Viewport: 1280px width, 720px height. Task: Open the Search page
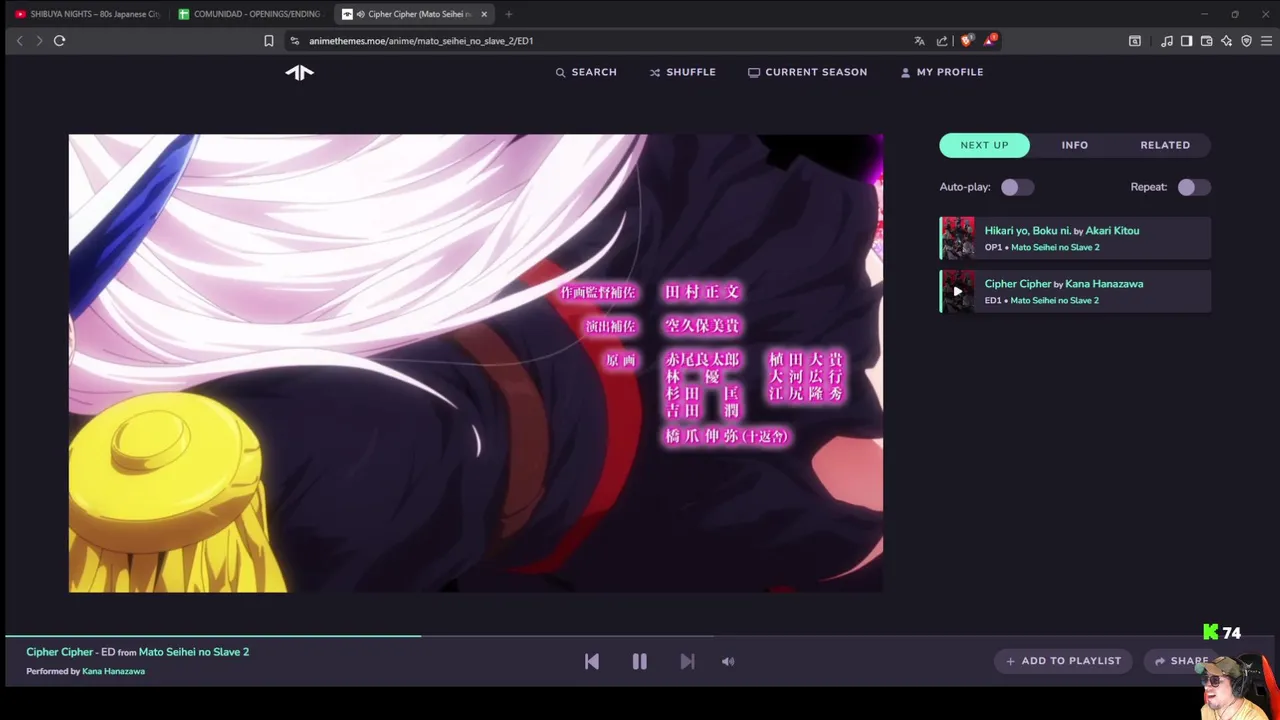pyautogui.click(x=586, y=72)
